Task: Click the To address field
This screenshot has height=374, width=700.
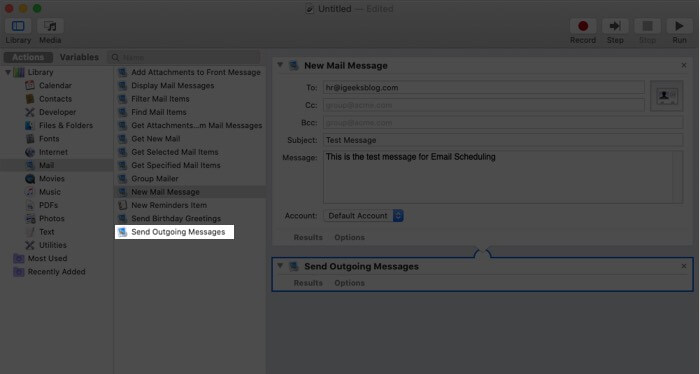Action: click(x=484, y=87)
